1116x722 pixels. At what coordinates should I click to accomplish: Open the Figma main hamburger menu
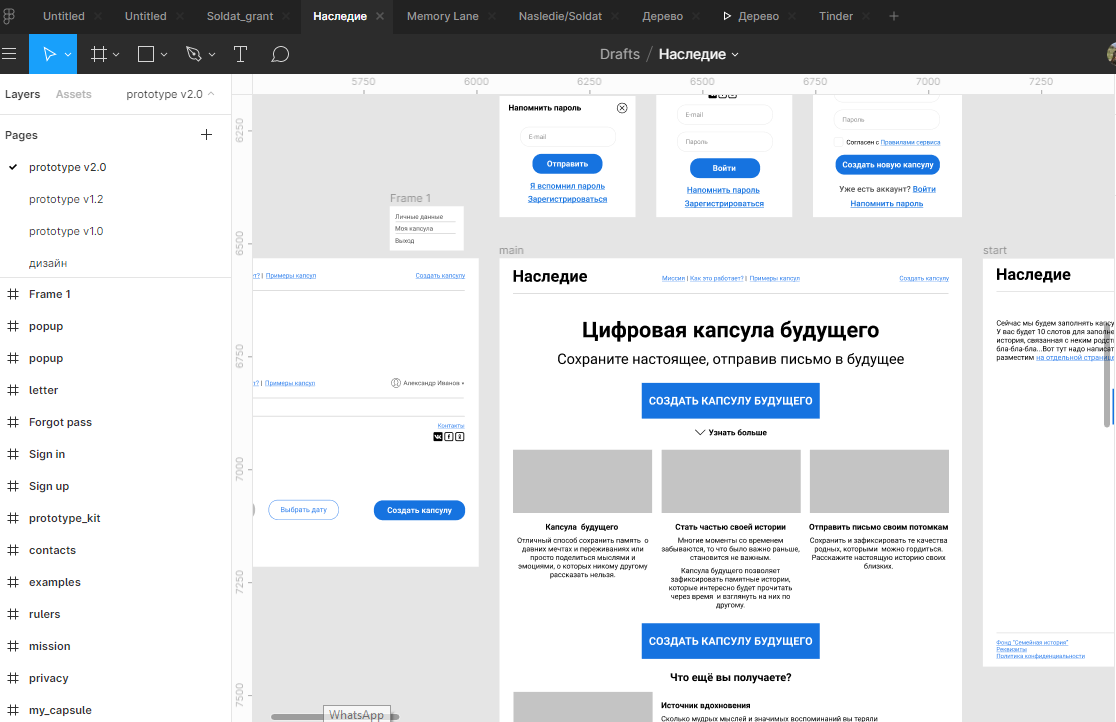pos(10,54)
